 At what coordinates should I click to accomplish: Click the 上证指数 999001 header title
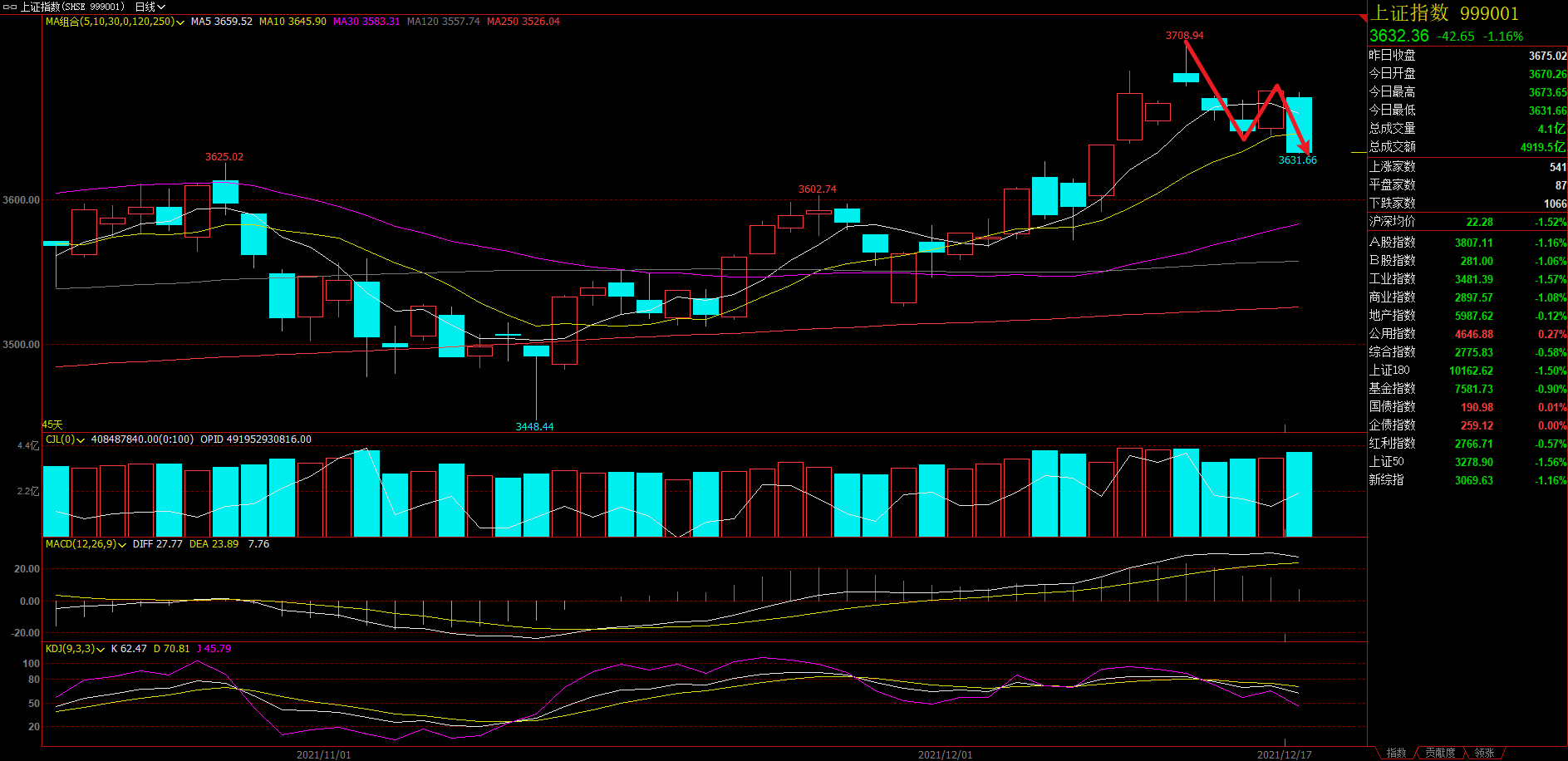coord(1444,13)
